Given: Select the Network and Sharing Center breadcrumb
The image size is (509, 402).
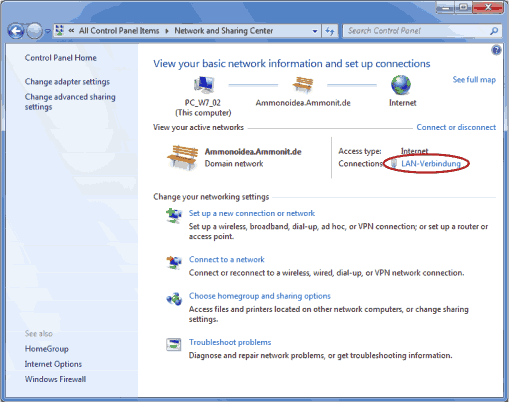Looking at the screenshot, I should [224, 31].
